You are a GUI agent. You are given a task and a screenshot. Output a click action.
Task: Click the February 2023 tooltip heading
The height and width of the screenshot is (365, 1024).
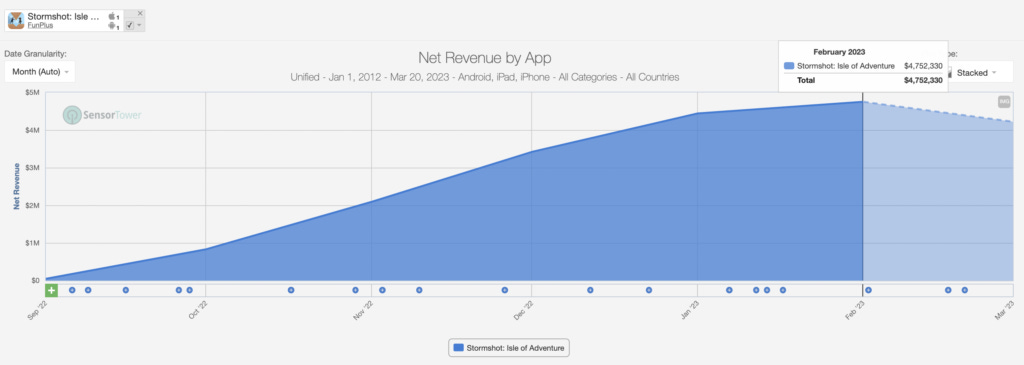pos(839,52)
